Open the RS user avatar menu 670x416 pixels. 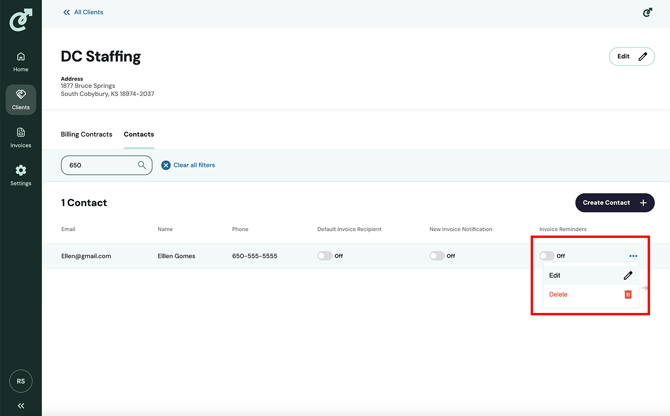point(20,381)
